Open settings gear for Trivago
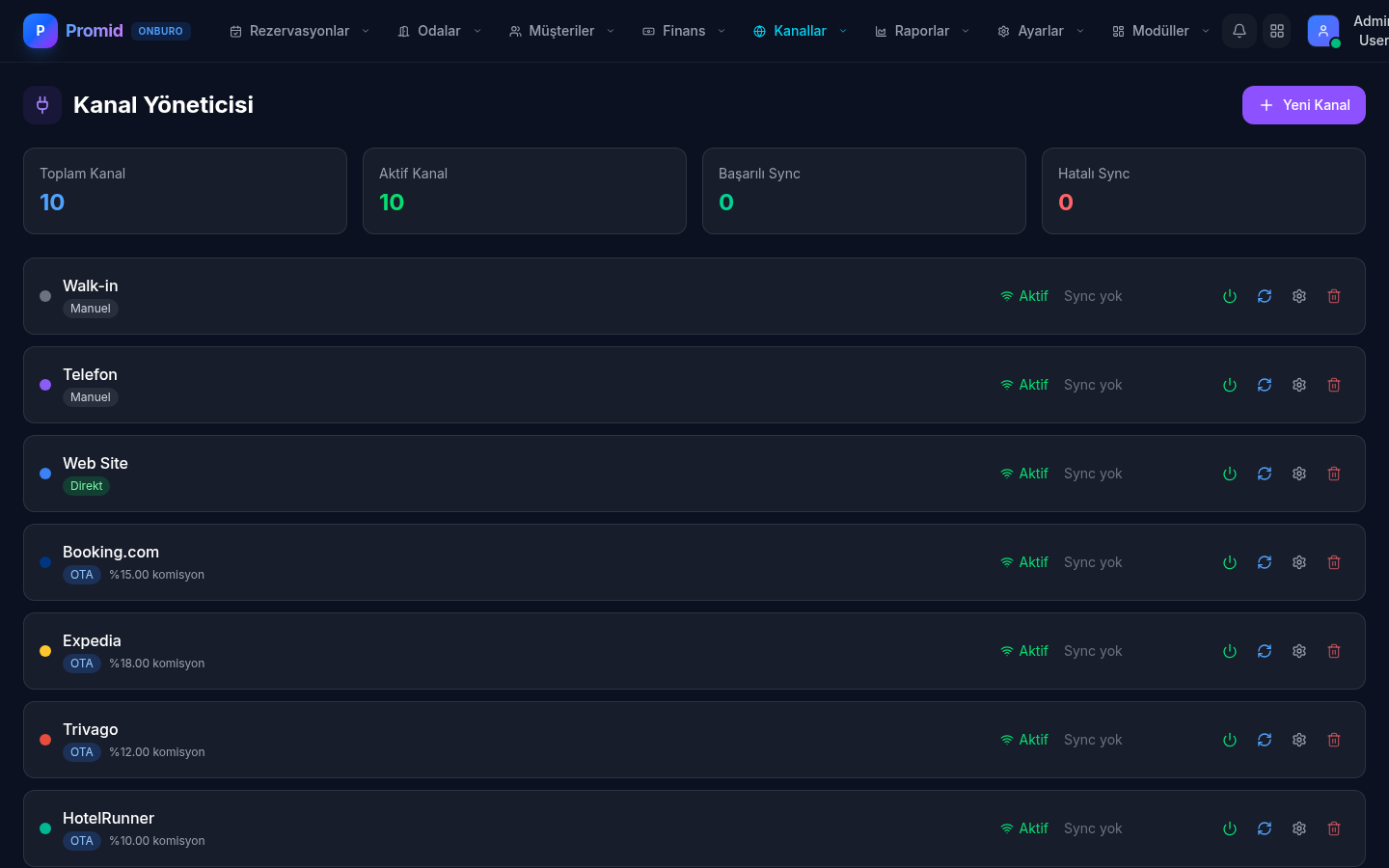This screenshot has height=868, width=1389. coord(1299,740)
